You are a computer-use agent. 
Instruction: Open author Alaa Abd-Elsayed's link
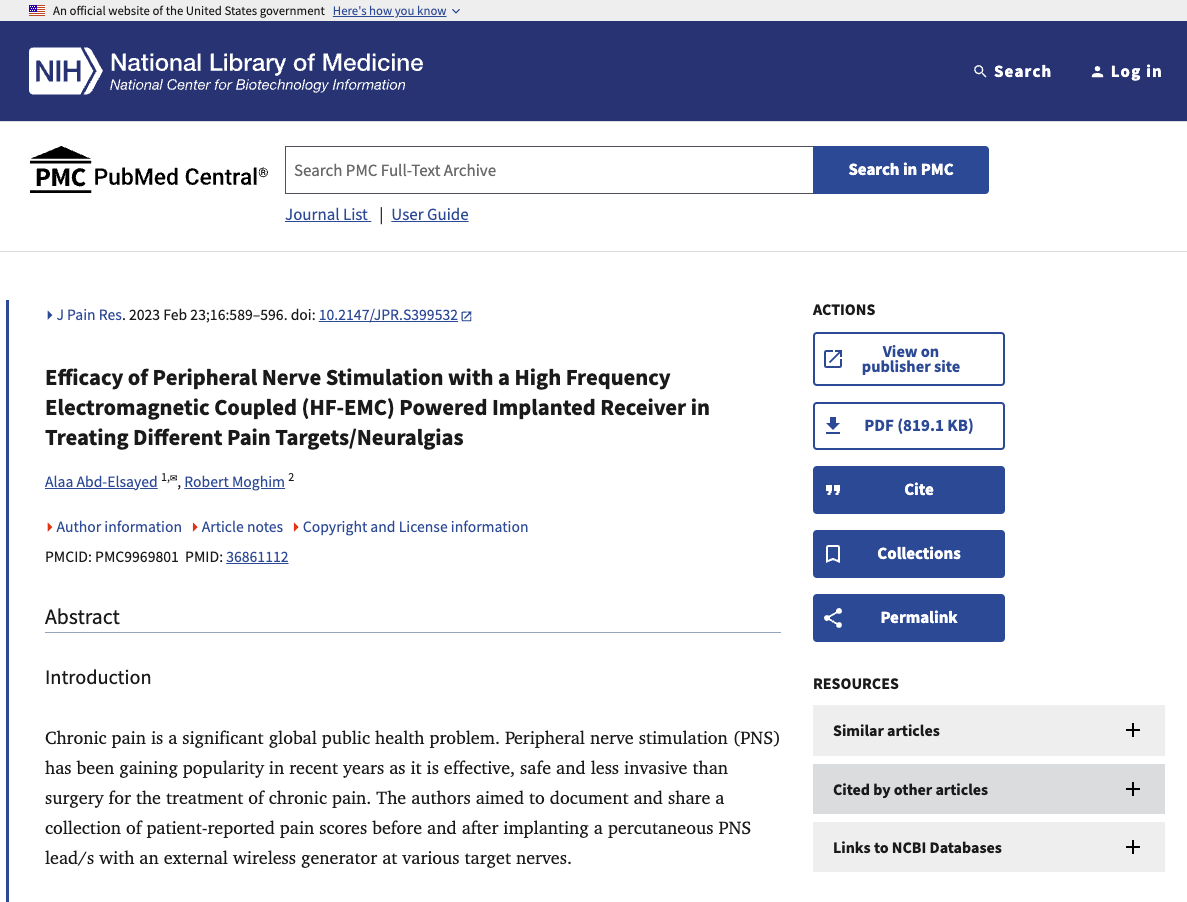(x=101, y=482)
